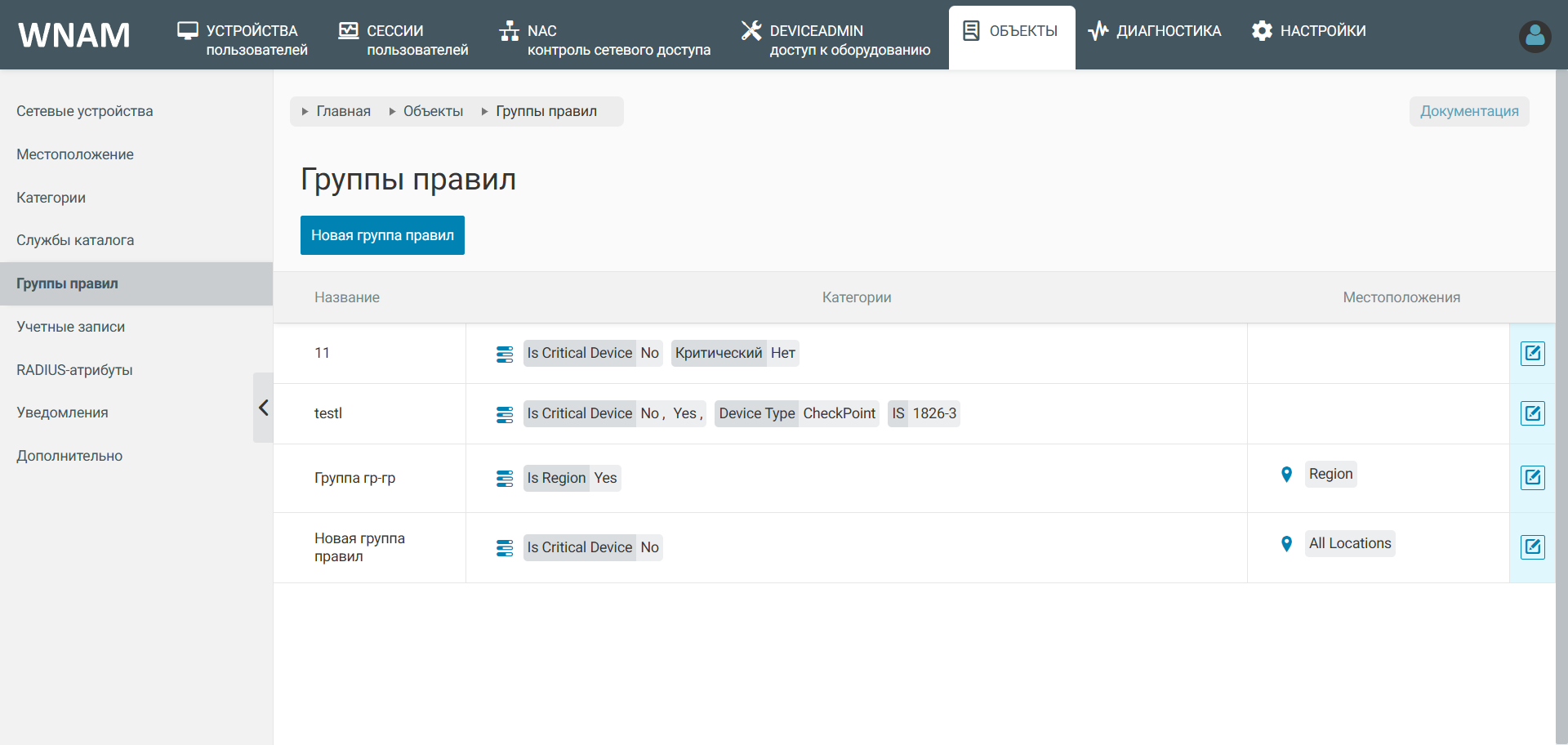Open RADIUS-атрибуты in the sidebar
Viewport: 1568px width, 745px height.
tap(74, 370)
